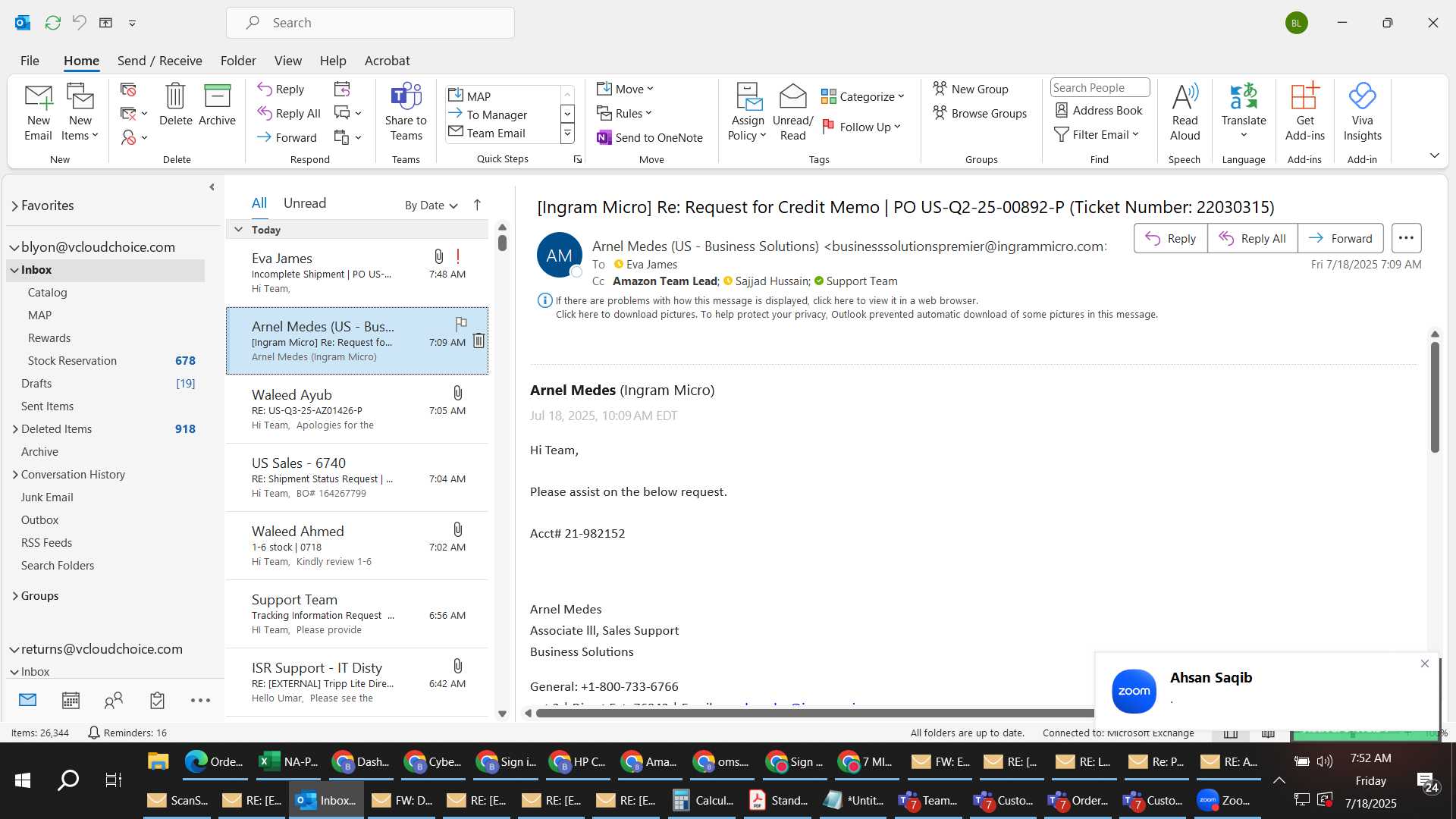The width and height of the screenshot is (1456, 819).
Task: Open the Follow Up dropdown
Action: point(861,127)
